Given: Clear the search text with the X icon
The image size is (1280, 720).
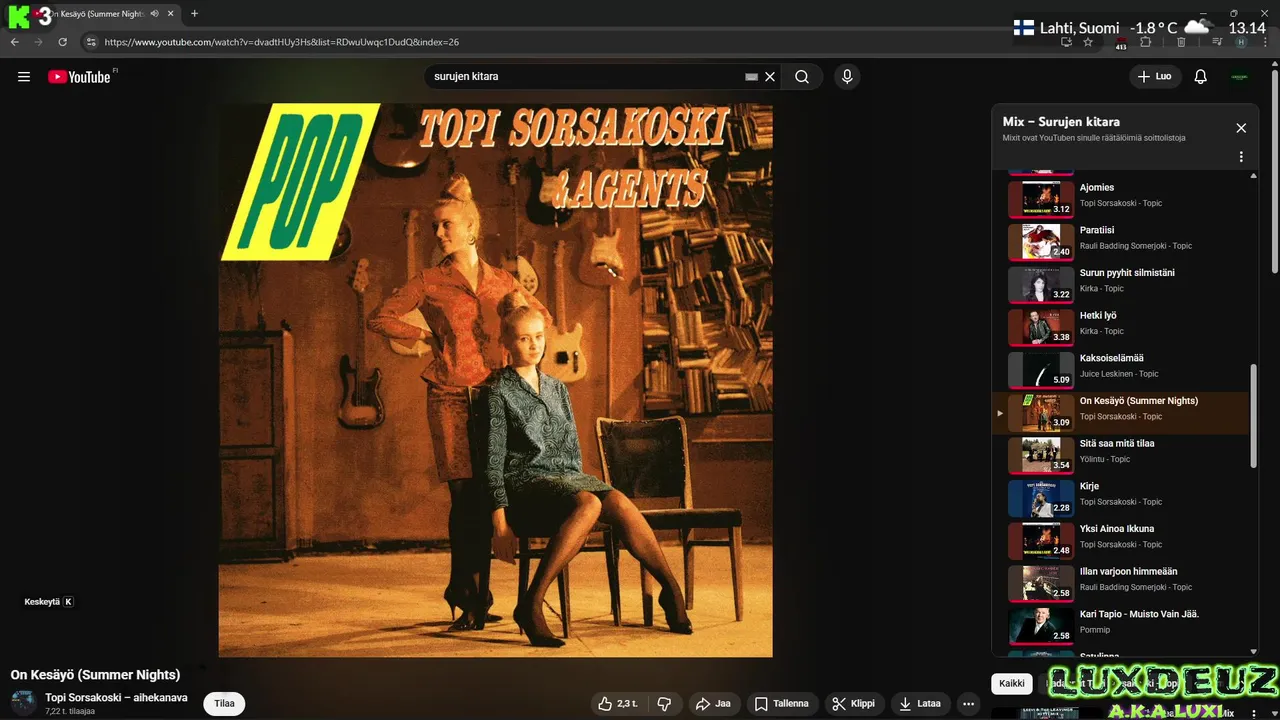Looking at the screenshot, I should [770, 77].
